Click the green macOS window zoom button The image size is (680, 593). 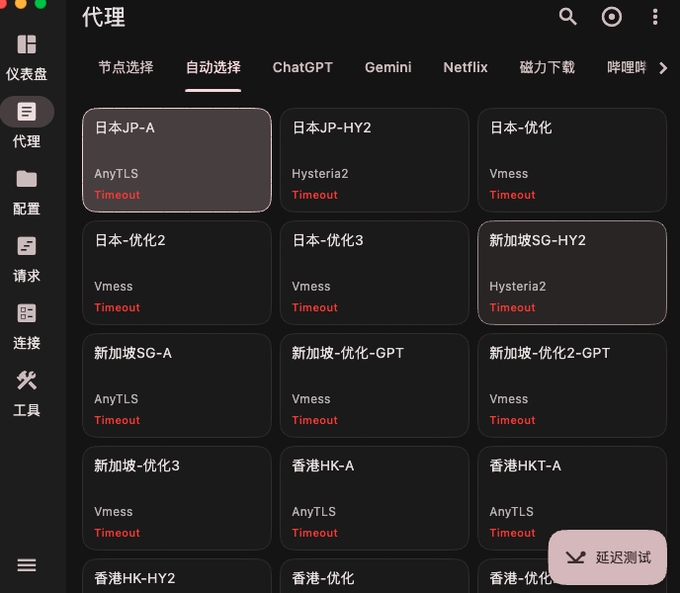coord(40,3)
